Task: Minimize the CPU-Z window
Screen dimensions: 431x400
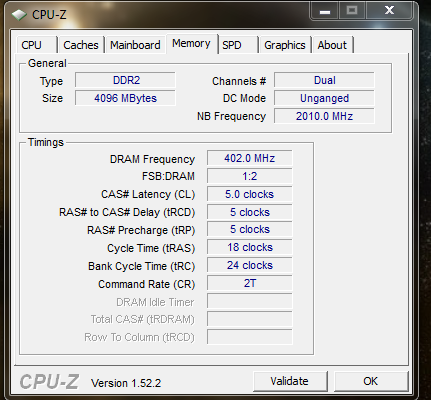Action: [x=325, y=11]
